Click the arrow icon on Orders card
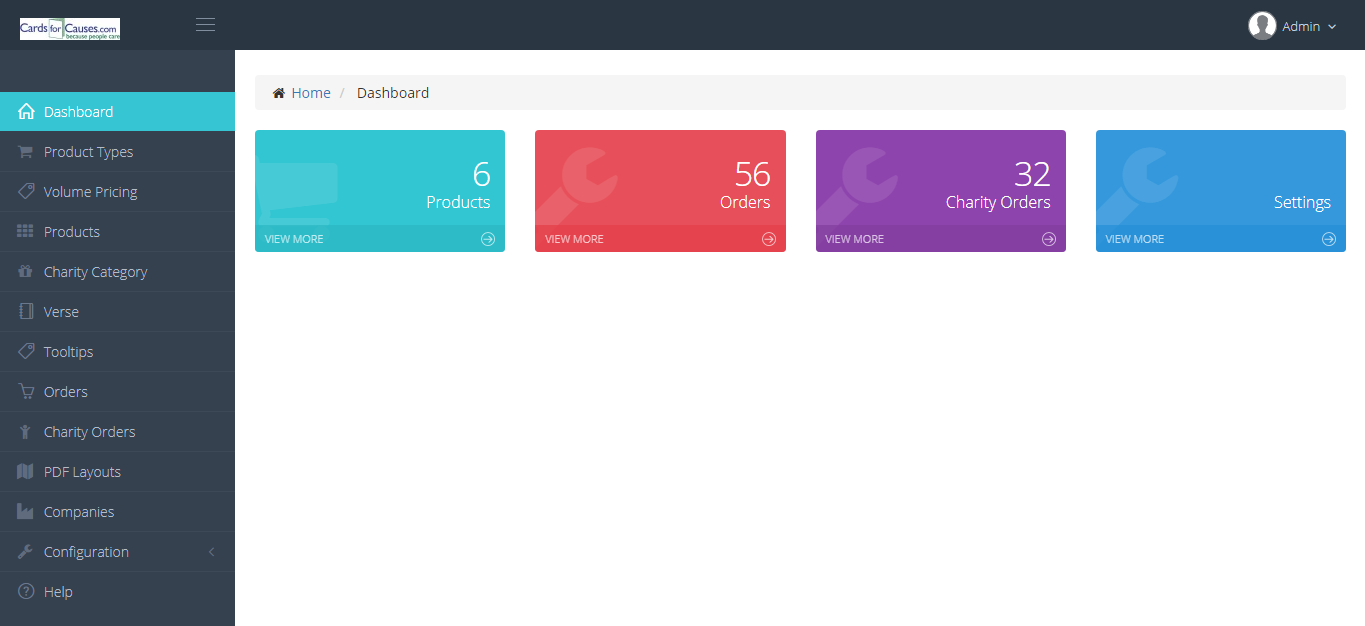Viewport: 1365px width, 626px height. point(769,239)
